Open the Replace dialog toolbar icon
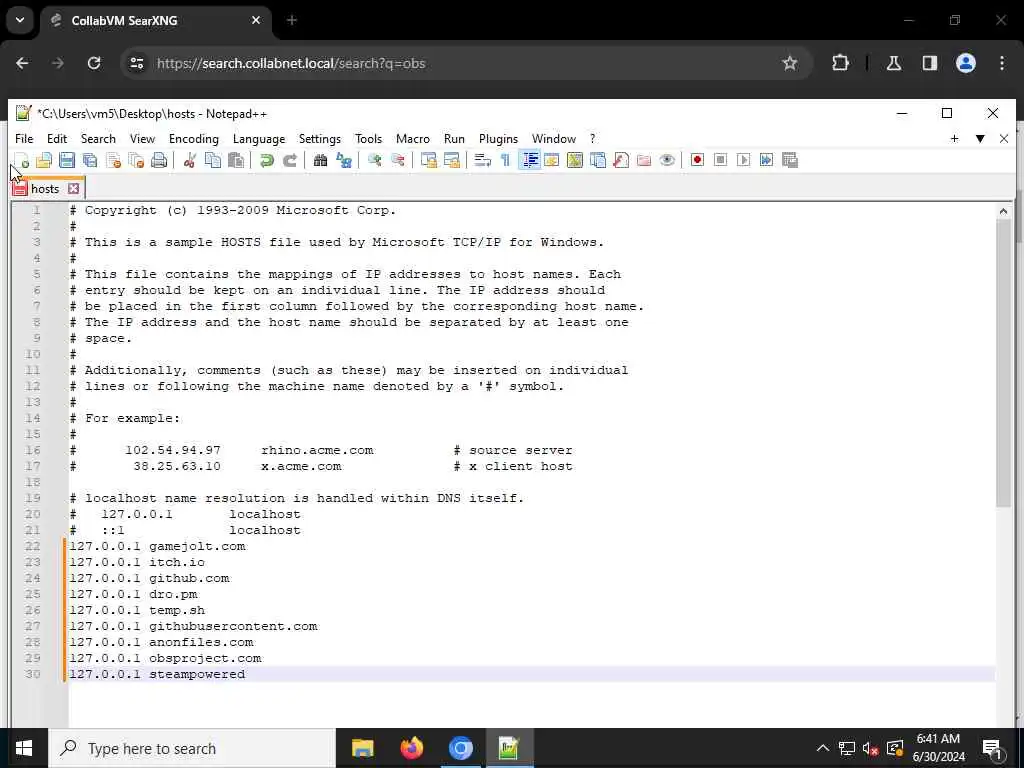This screenshot has width=1024, height=768. pos(344,160)
